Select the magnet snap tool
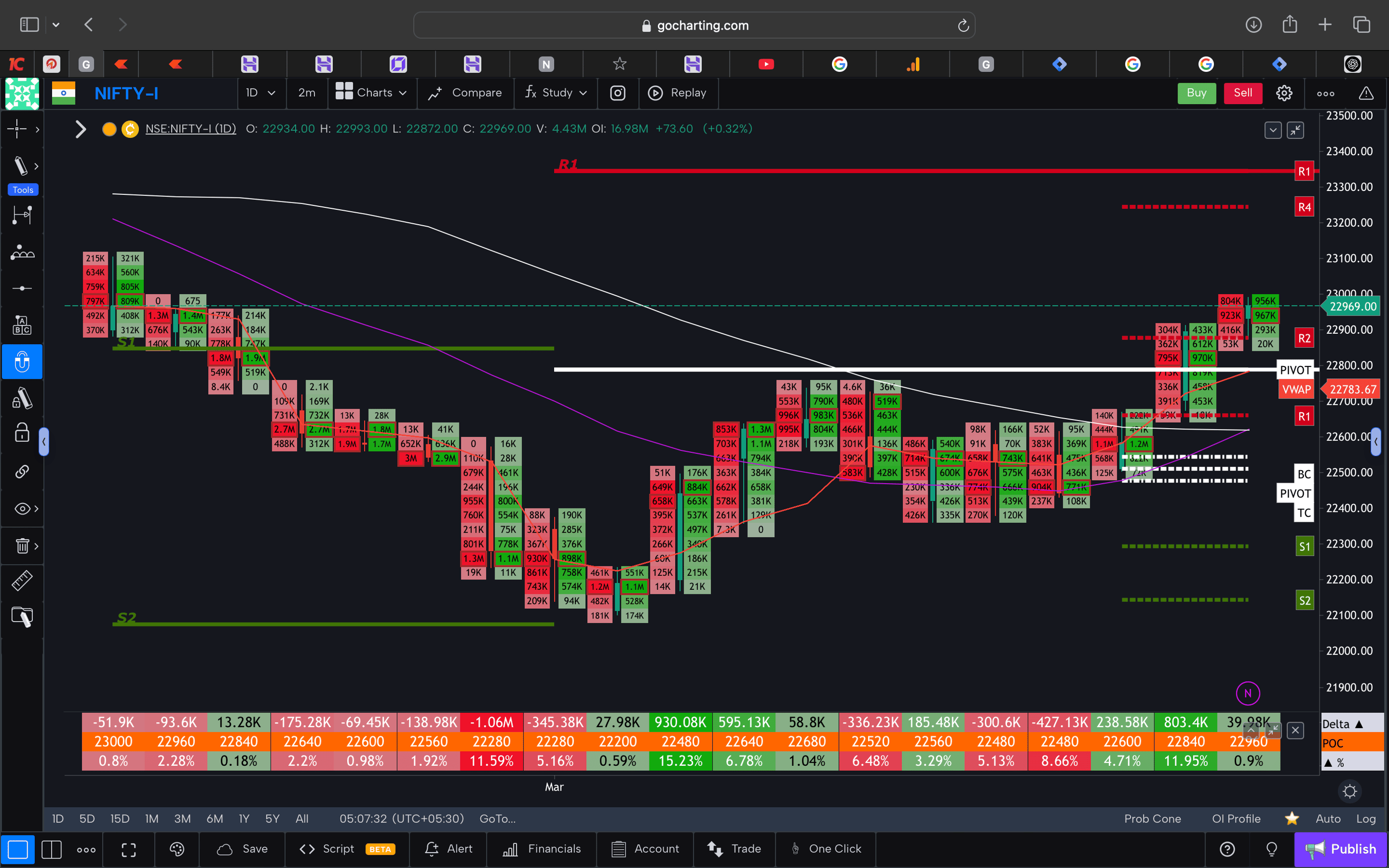 click(x=22, y=362)
